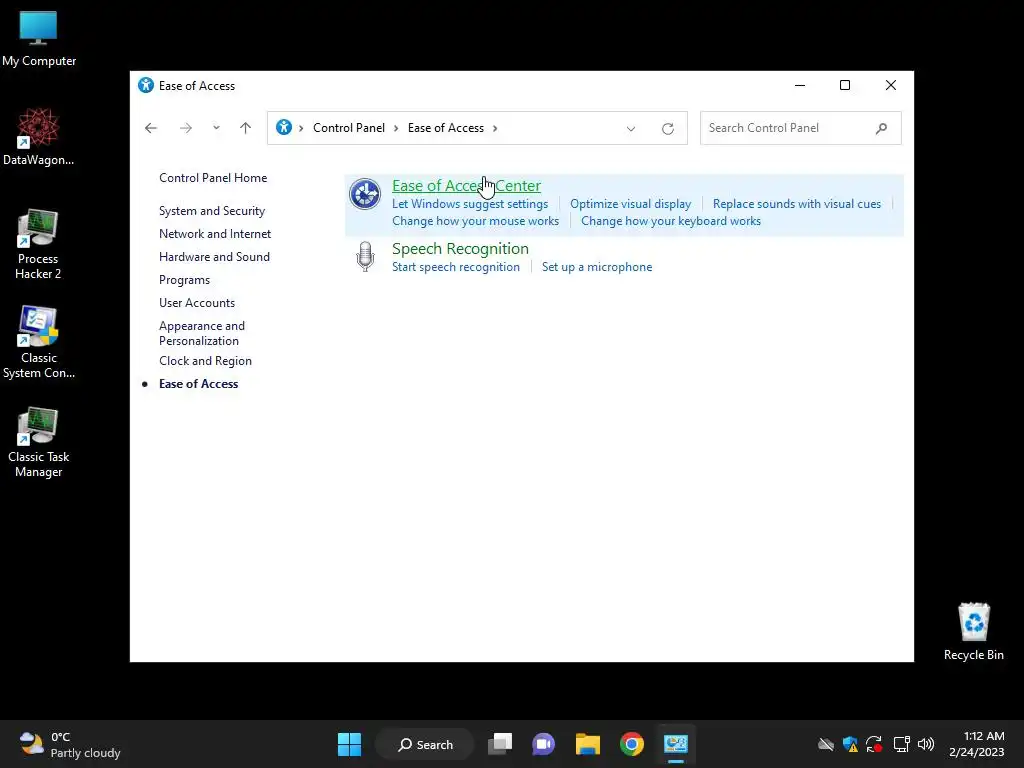Select the Recycle Bin desktop icon
This screenshot has height=768, width=1024.
tap(974, 632)
